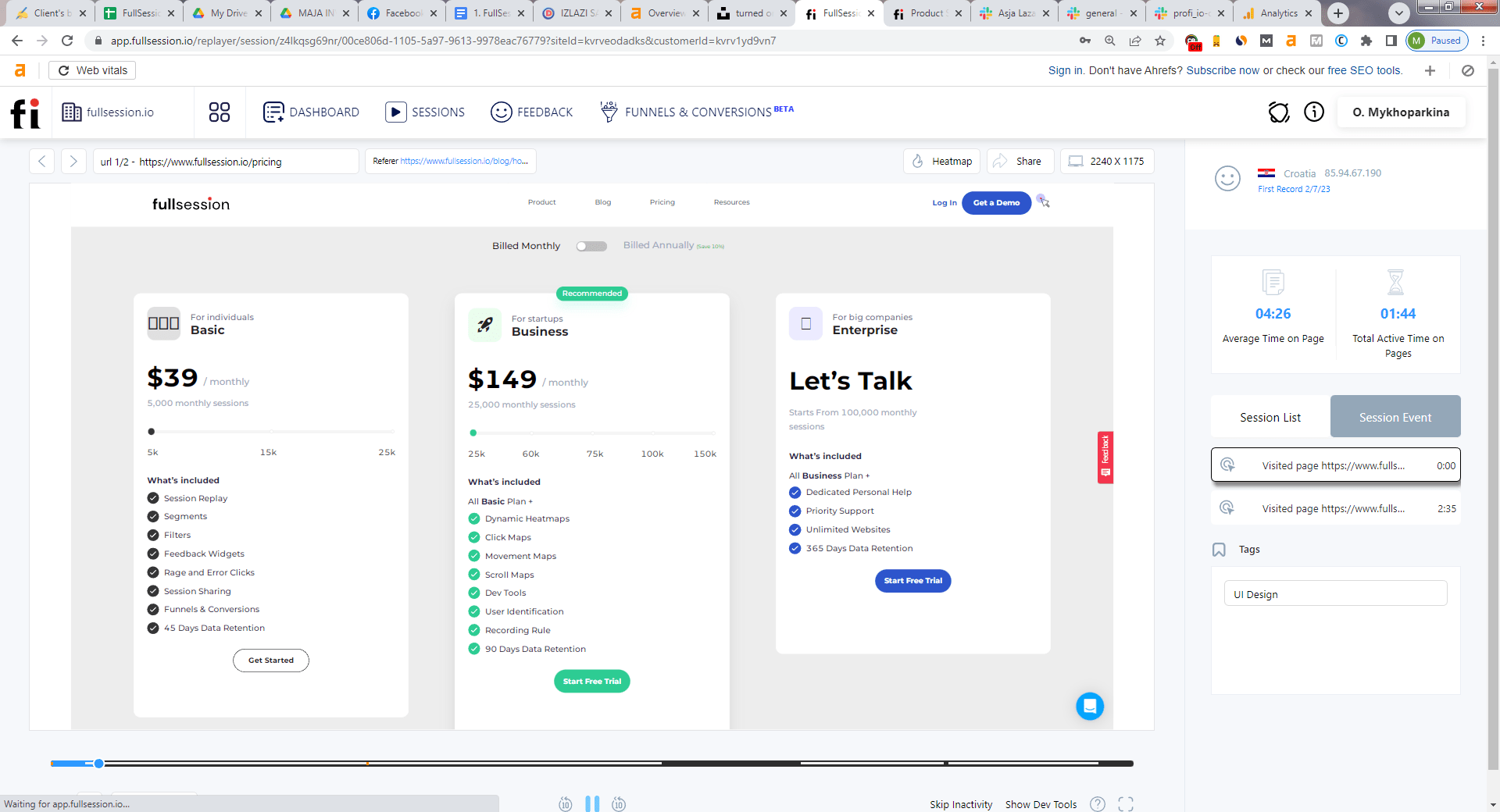Click the Croatia flag icon
This screenshot has height=812, width=1500.
(1266, 173)
